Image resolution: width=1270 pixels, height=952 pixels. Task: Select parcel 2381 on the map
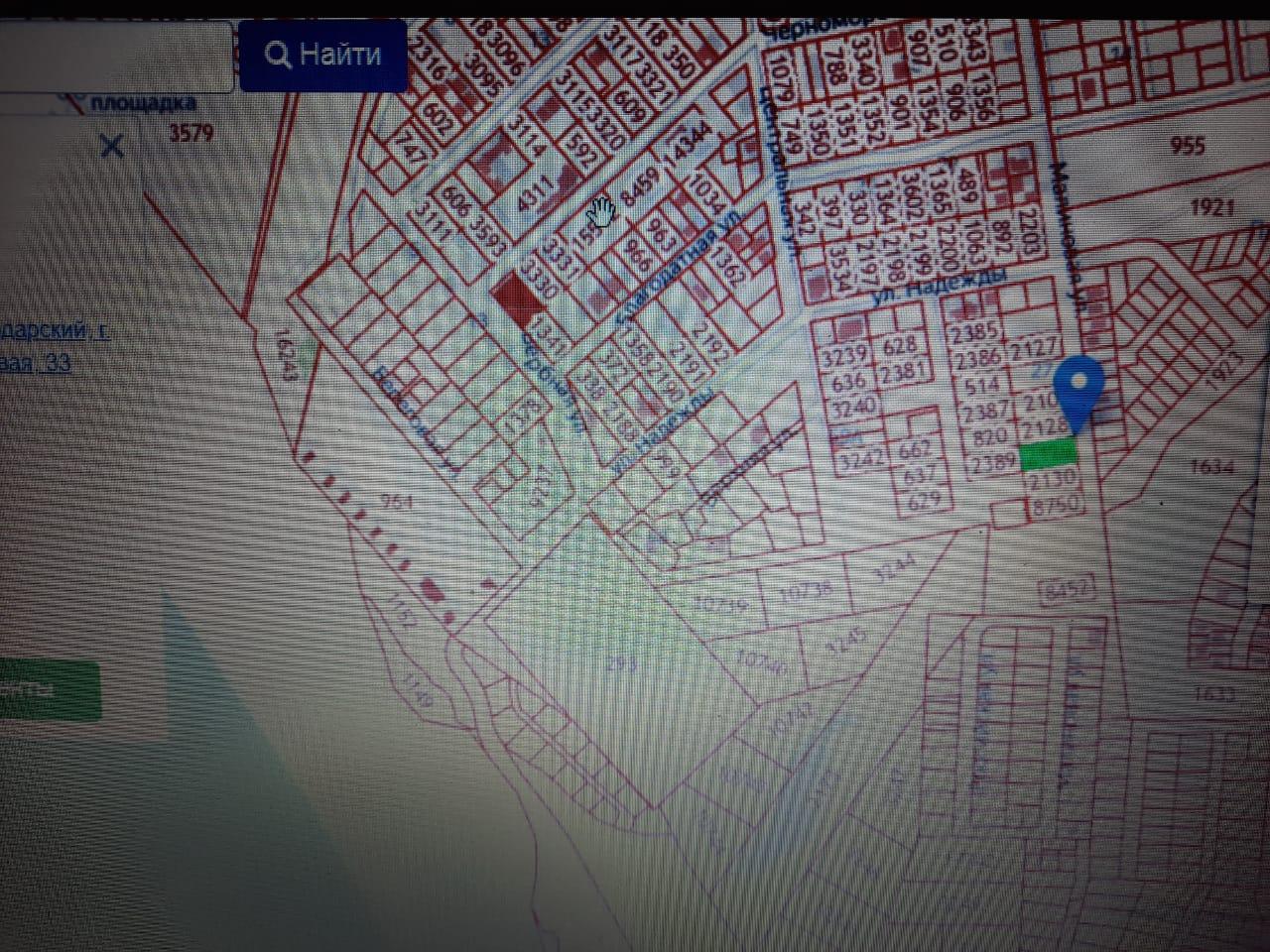(901, 371)
